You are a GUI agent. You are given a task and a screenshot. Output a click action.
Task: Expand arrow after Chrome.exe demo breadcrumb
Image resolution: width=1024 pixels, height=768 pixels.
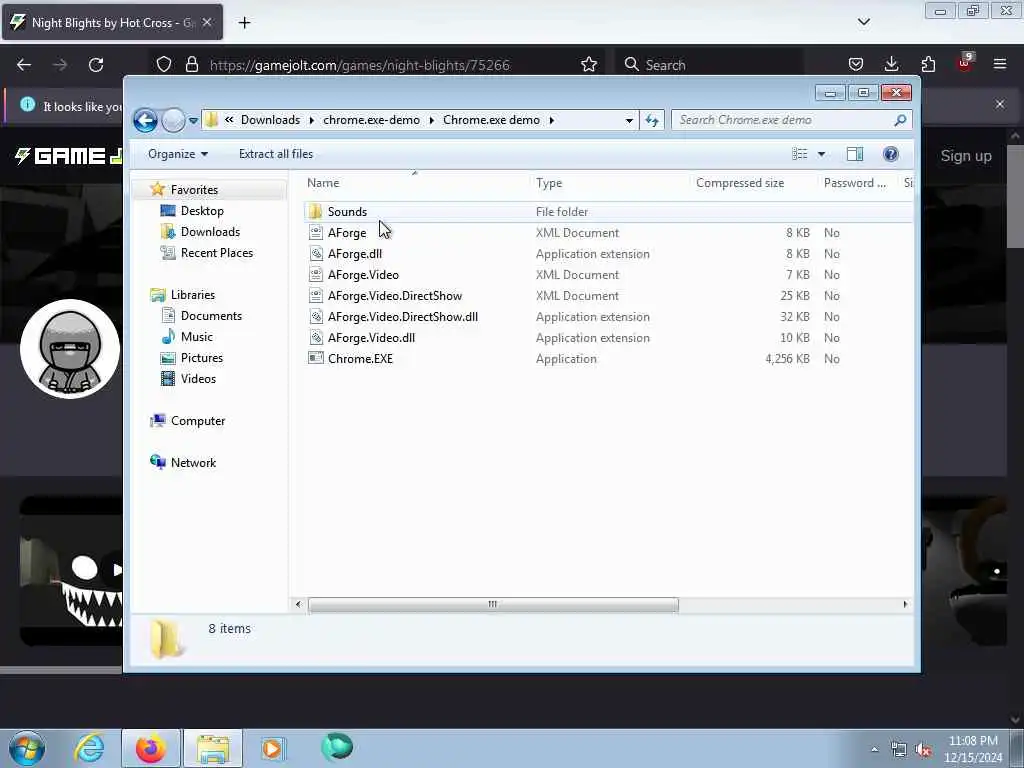click(x=552, y=120)
